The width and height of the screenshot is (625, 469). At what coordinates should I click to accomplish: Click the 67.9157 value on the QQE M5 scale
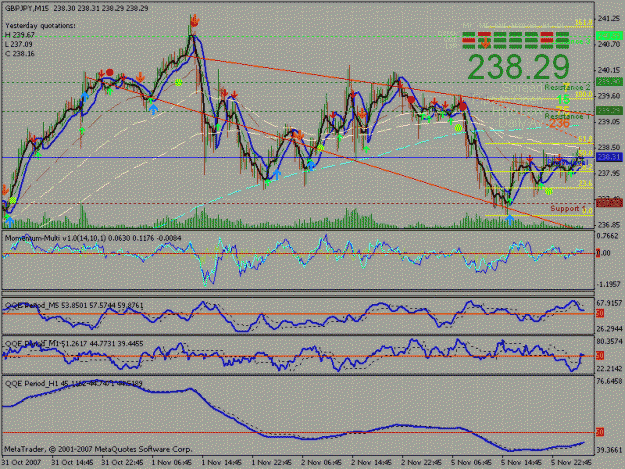tap(609, 303)
